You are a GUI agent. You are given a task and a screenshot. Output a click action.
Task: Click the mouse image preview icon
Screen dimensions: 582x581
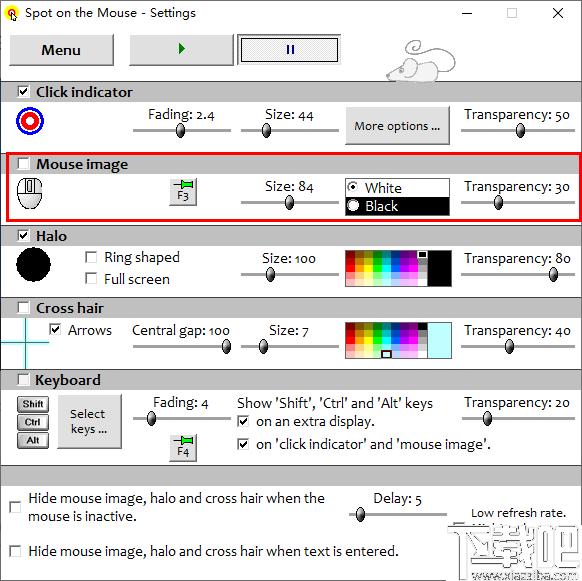point(30,193)
